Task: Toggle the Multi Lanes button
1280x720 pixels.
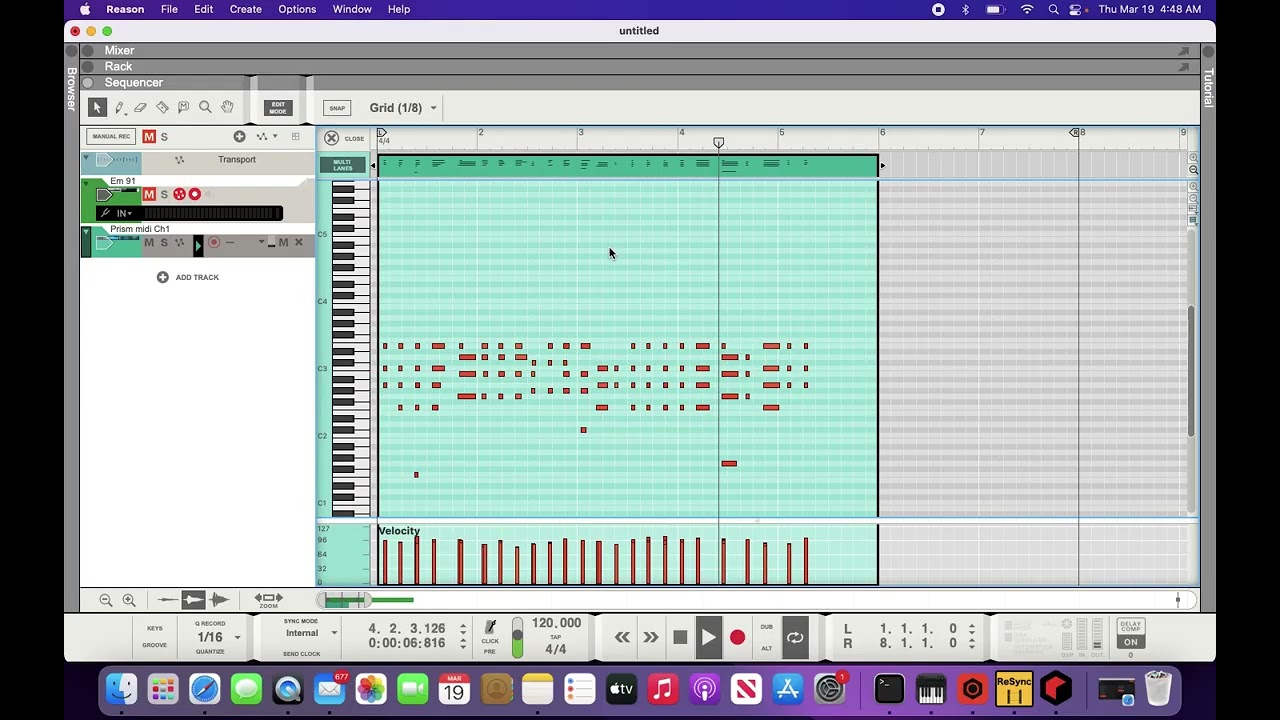Action: point(342,165)
